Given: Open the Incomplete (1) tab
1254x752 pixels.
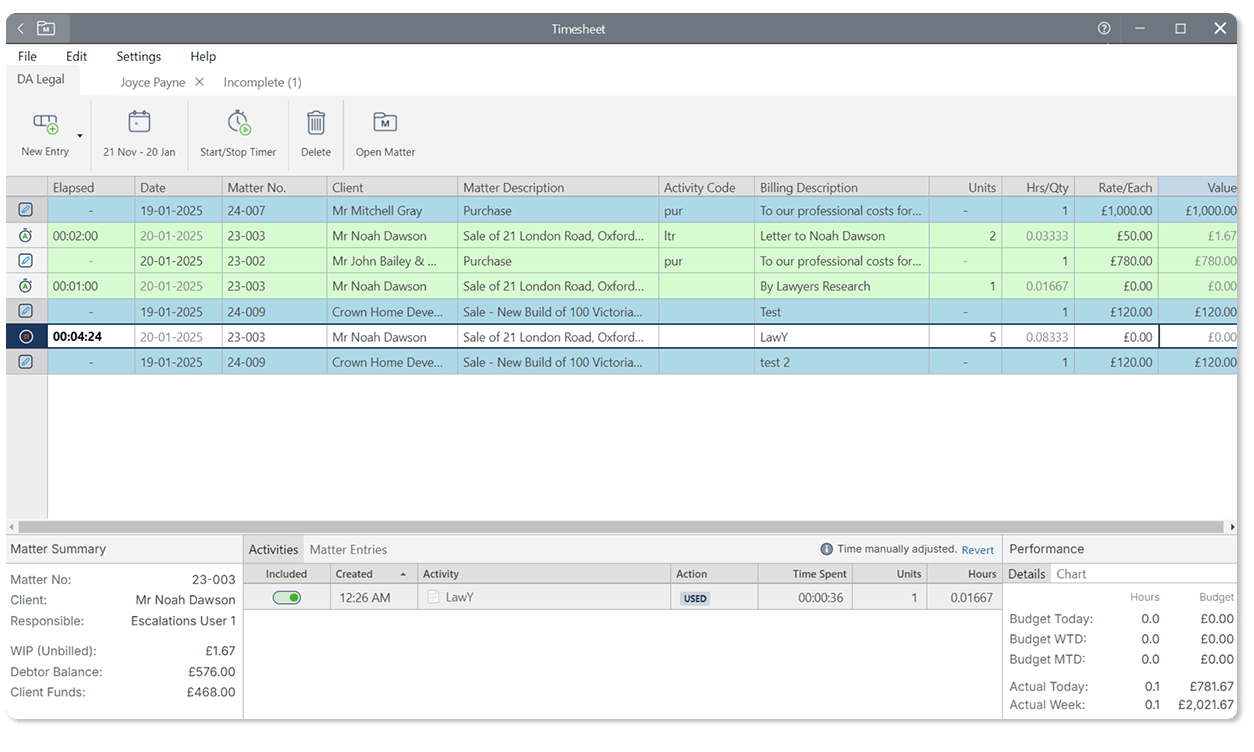Looking at the screenshot, I should [262, 82].
